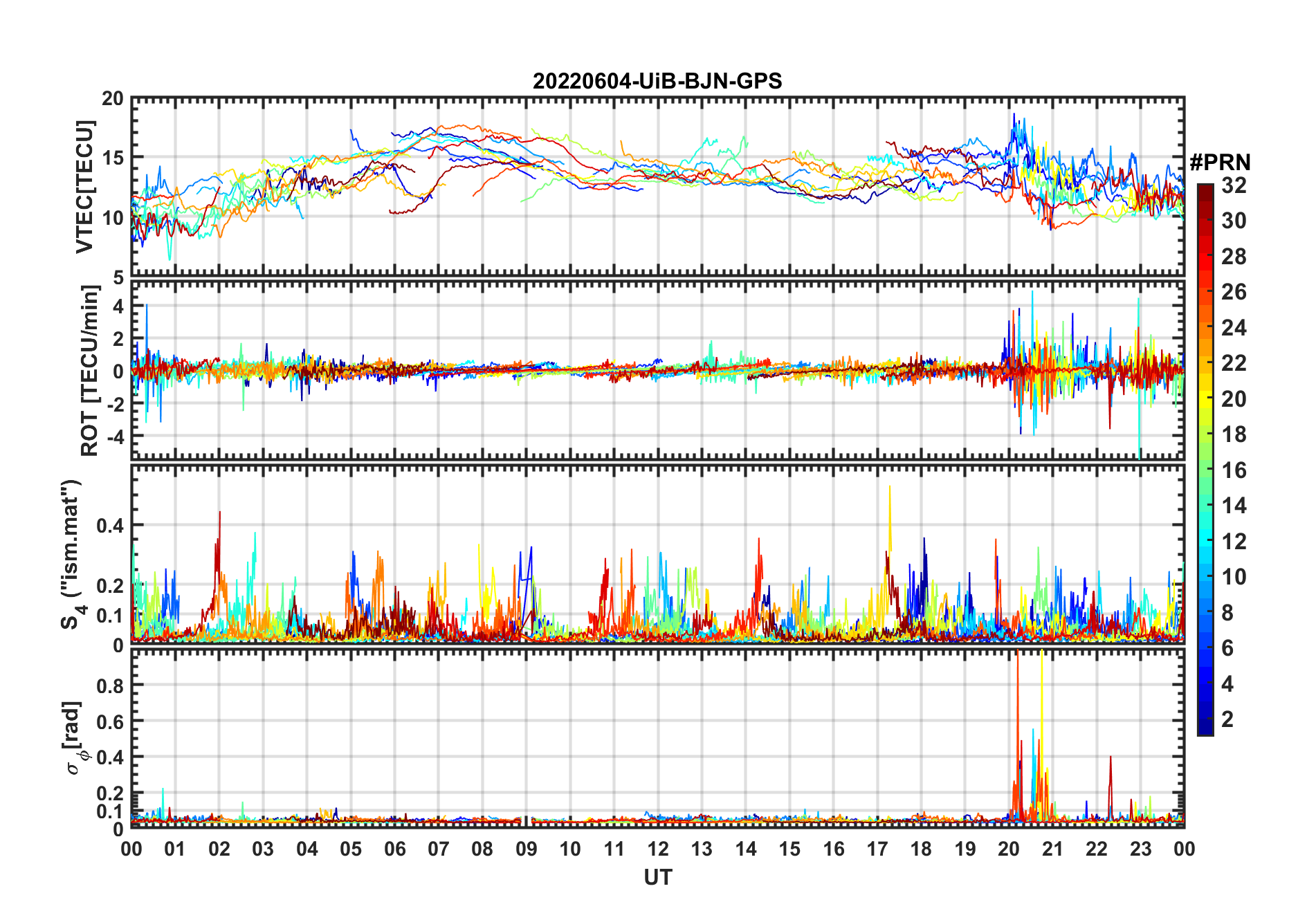
Task: Click the "-2" tick on the ROT y-axis
Action: pyautogui.click(x=116, y=404)
